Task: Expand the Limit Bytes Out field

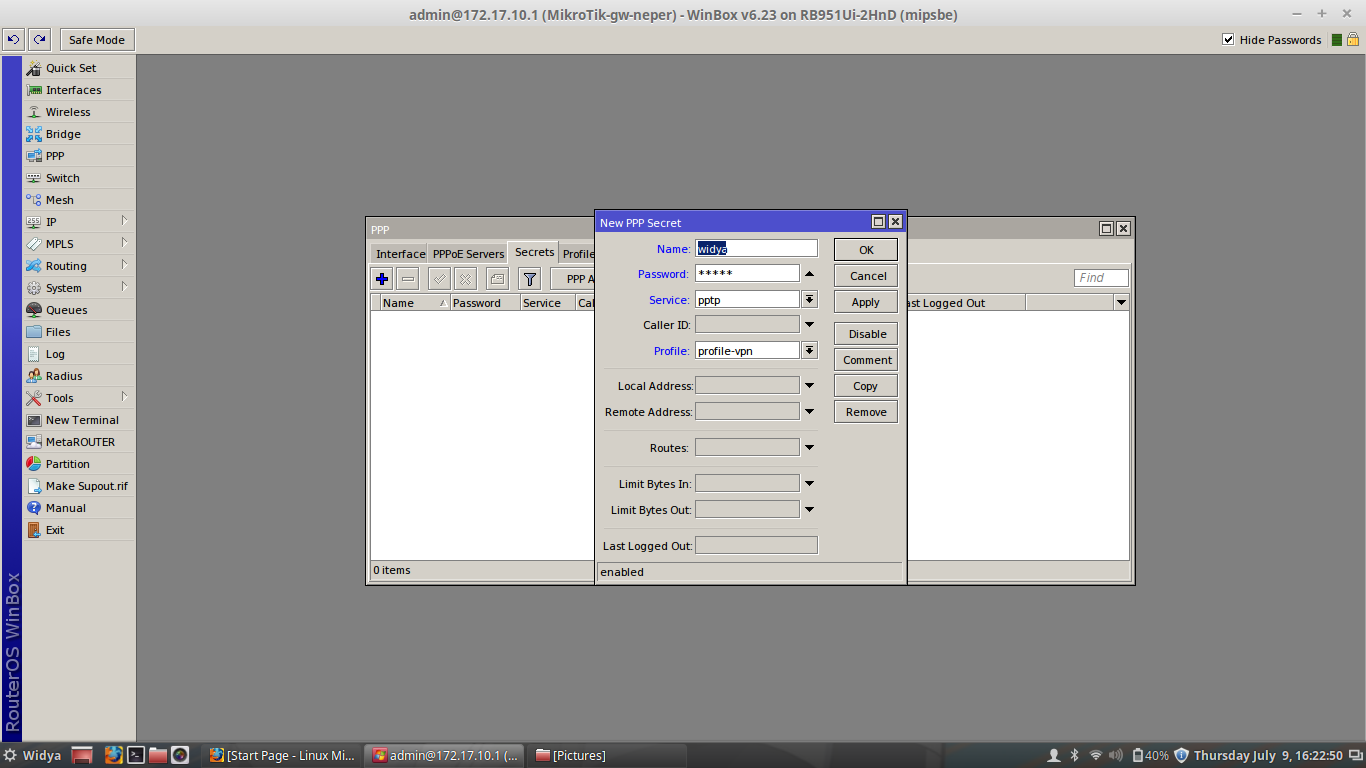Action: coord(810,510)
